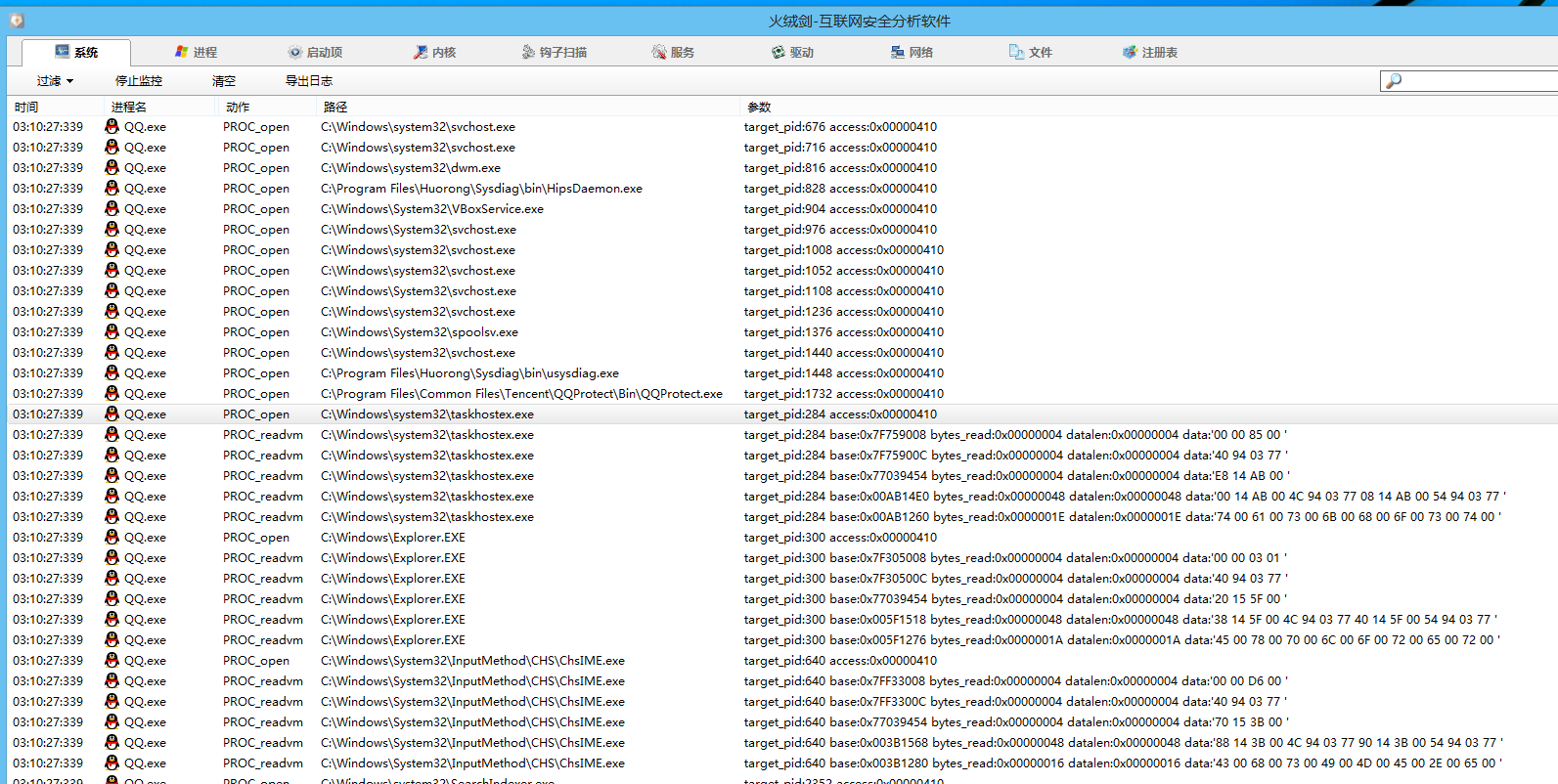
Task: Select row with target_pid:676
Action: 782,127
